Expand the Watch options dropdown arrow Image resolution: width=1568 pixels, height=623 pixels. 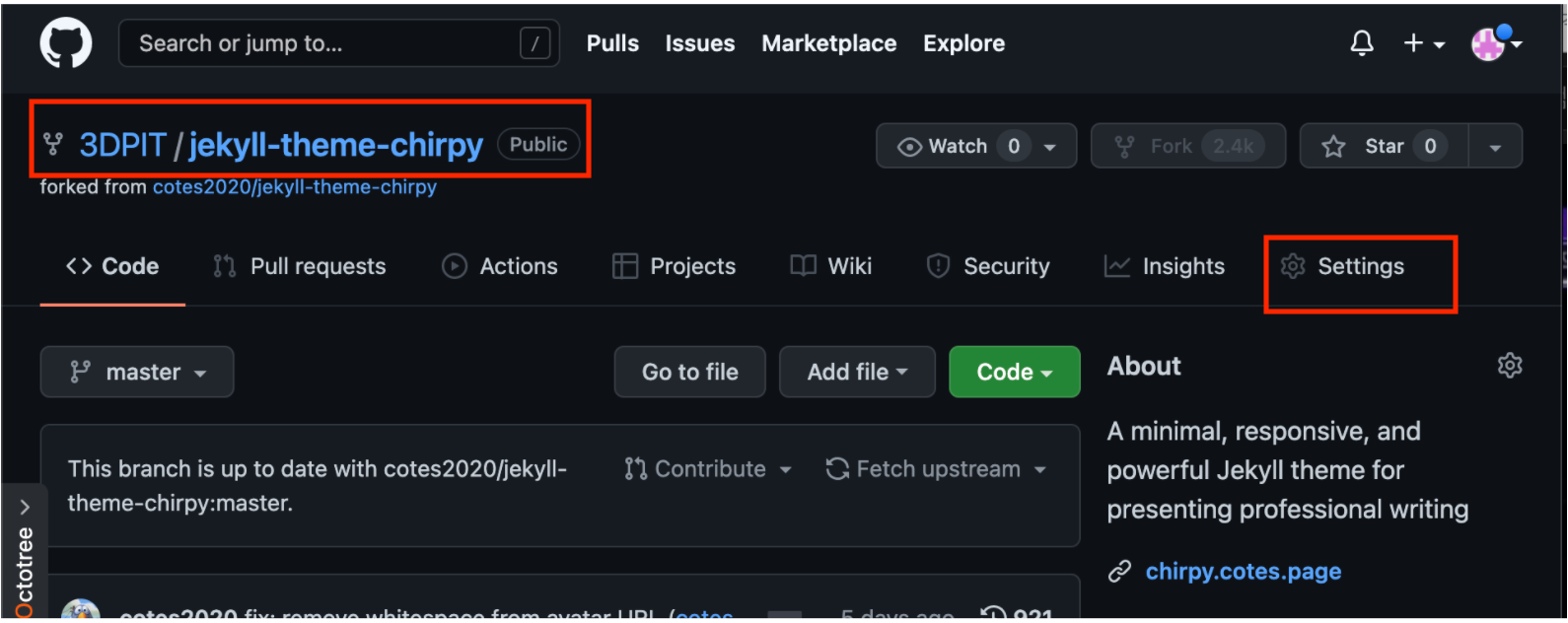pyautogui.click(x=1050, y=146)
